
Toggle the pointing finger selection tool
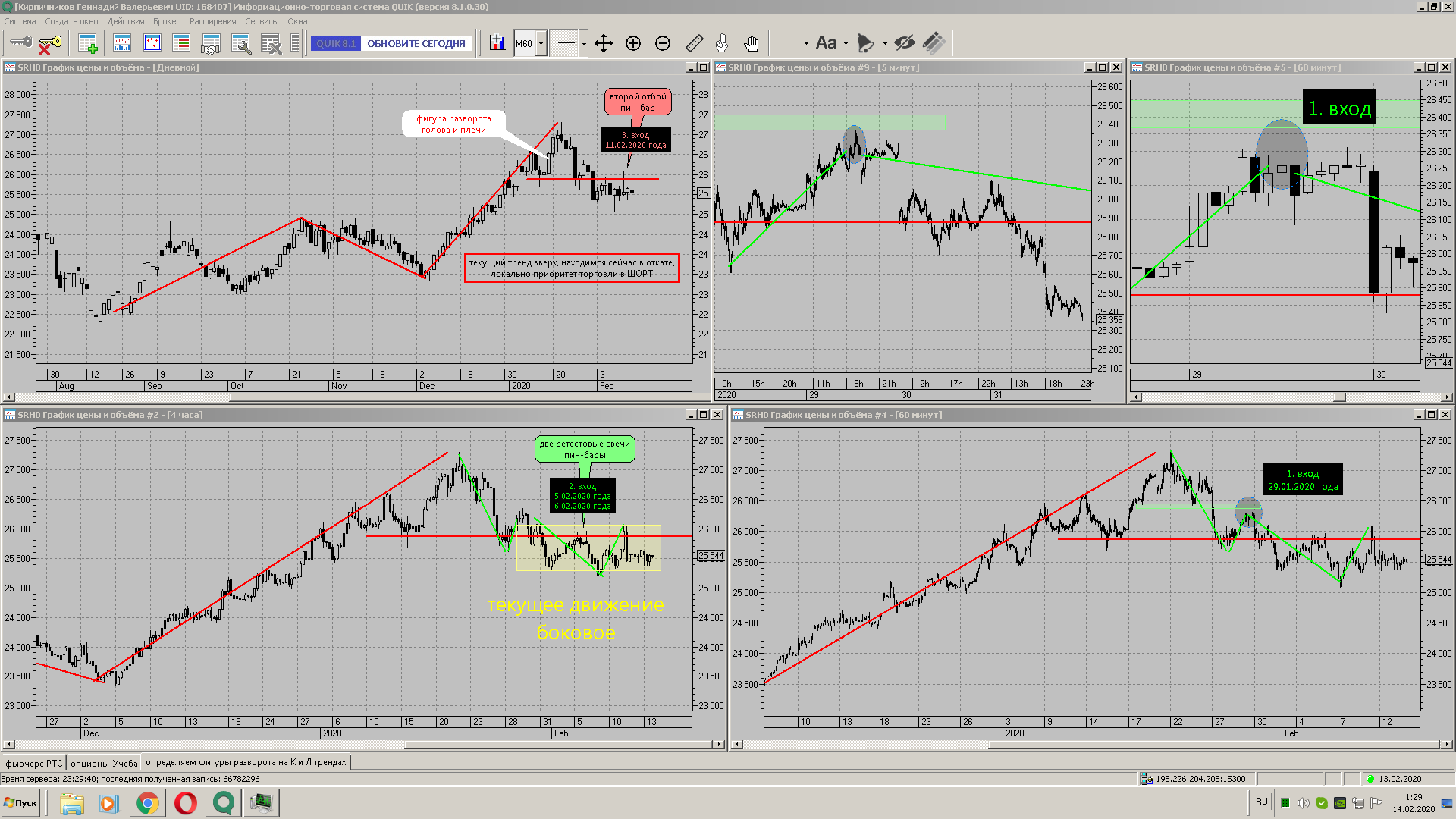click(722, 43)
